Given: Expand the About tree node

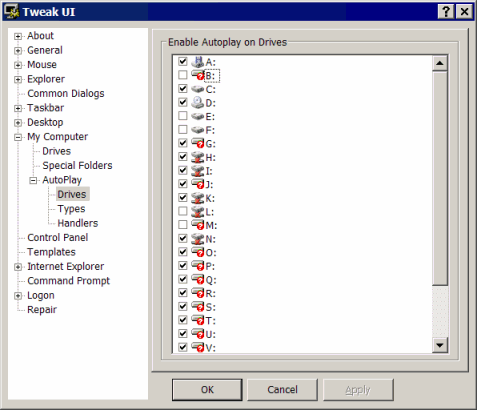Looking at the screenshot, I should click(18, 36).
